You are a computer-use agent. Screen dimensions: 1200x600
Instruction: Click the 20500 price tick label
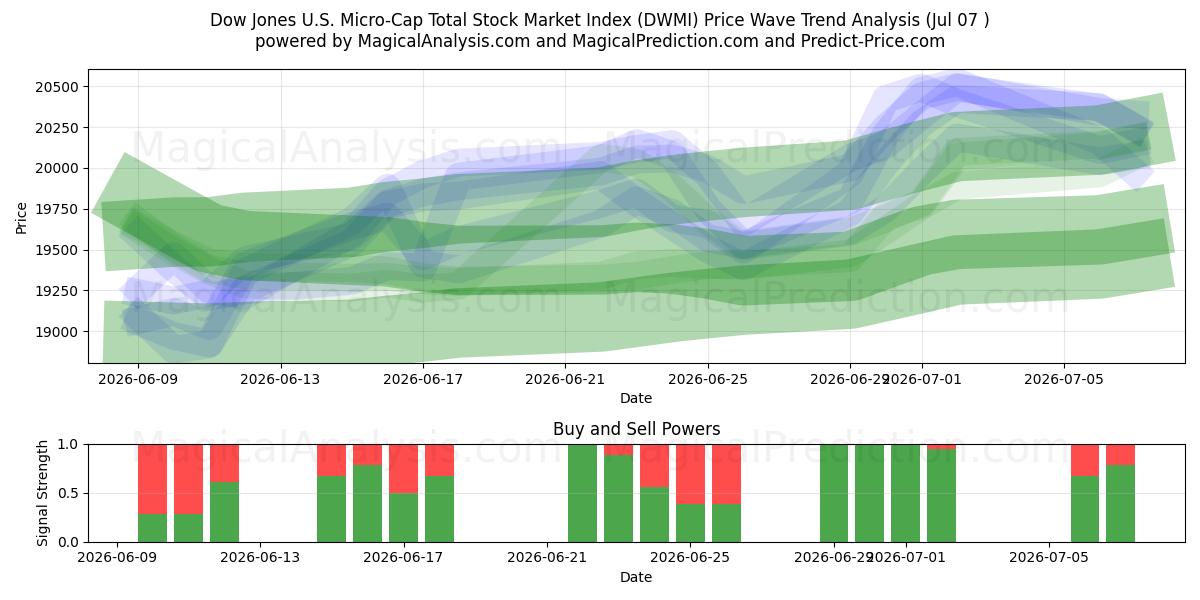(58, 87)
